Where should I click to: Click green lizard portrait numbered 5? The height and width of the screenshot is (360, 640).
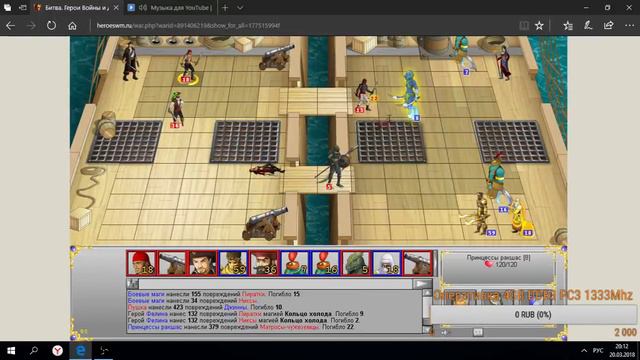pyautogui.click(x=356, y=263)
